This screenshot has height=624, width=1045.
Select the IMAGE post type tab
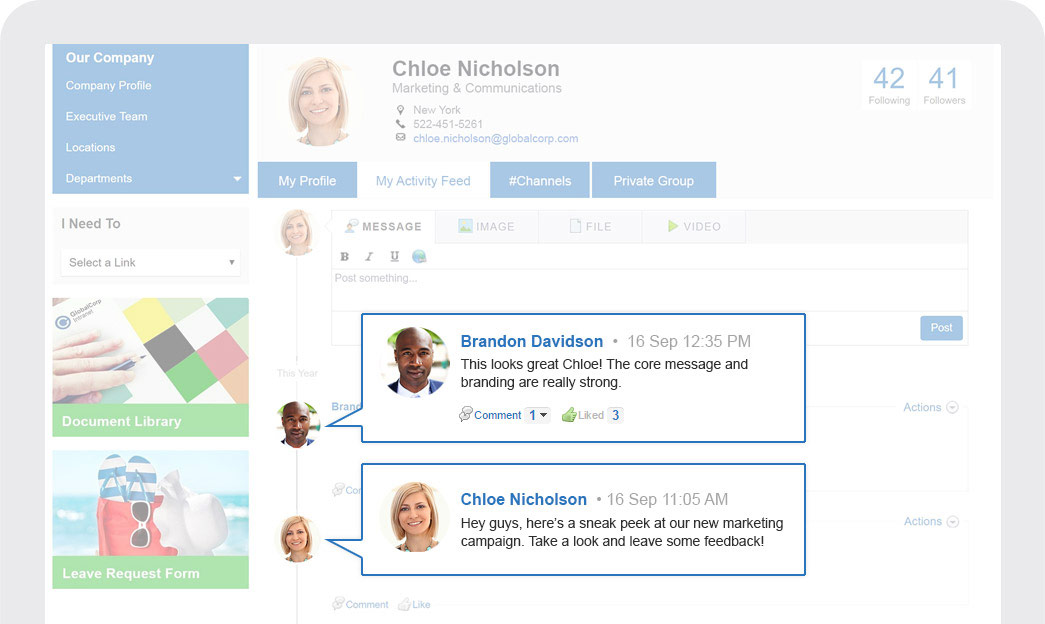coord(487,227)
